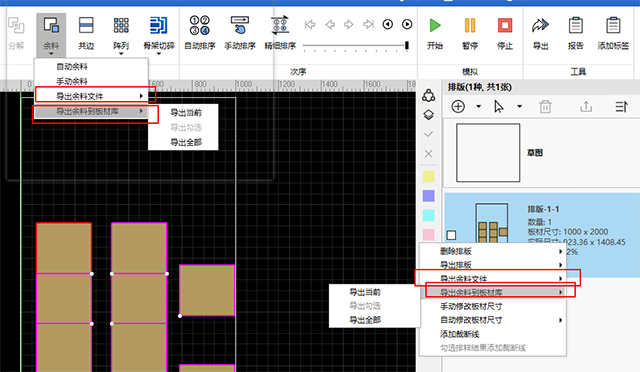Start simulation with the green 开始 button
The image size is (640, 372).
pyautogui.click(x=435, y=25)
